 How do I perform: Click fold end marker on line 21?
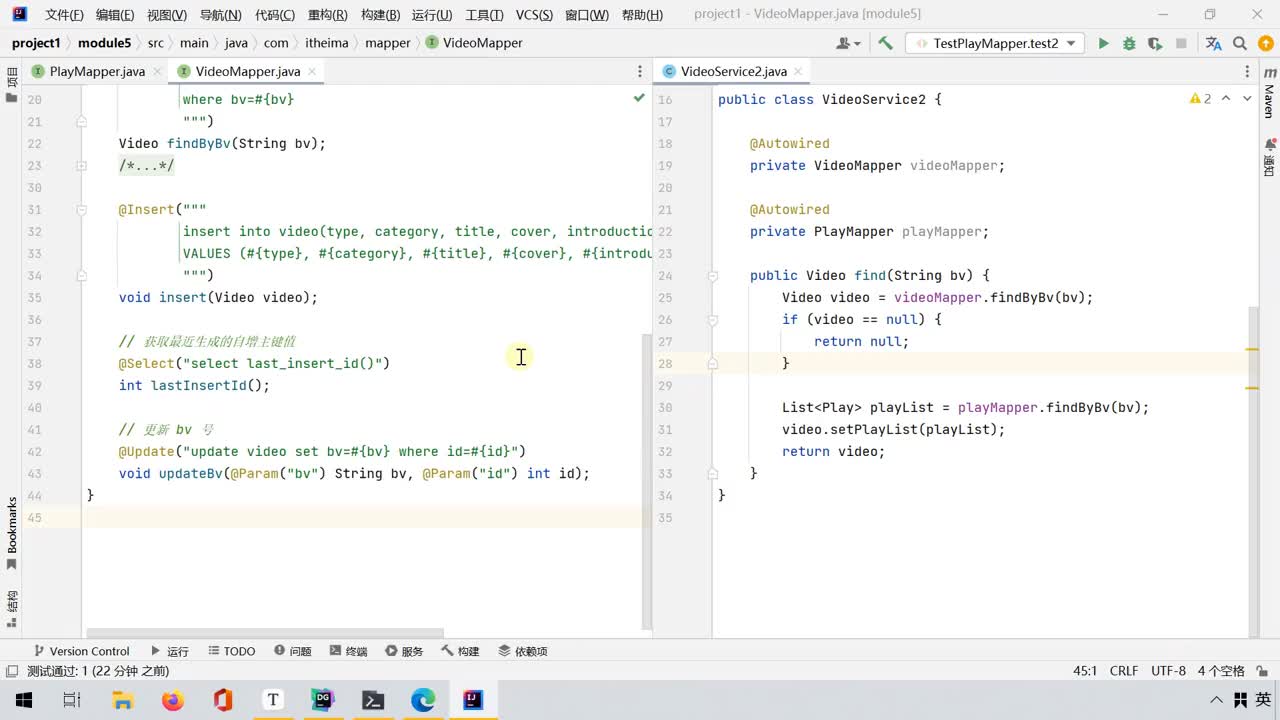81,121
